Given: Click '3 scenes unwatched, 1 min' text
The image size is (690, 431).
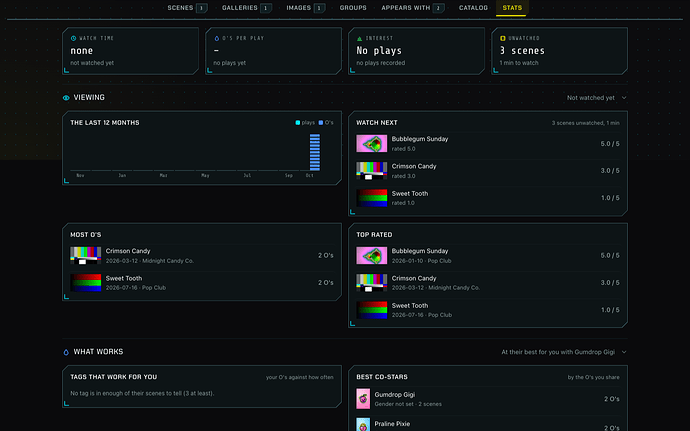Looking at the screenshot, I should 586,123.
